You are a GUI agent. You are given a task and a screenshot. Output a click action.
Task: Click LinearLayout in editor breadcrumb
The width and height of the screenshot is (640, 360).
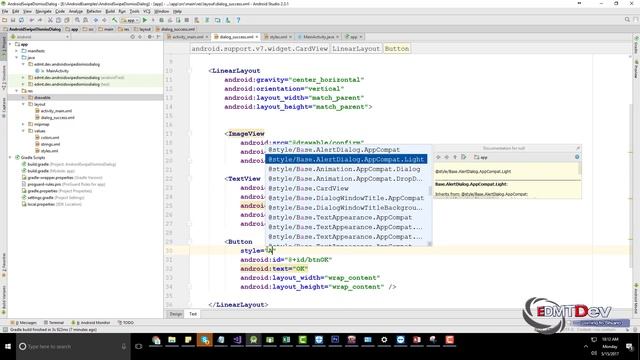coord(356,49)
